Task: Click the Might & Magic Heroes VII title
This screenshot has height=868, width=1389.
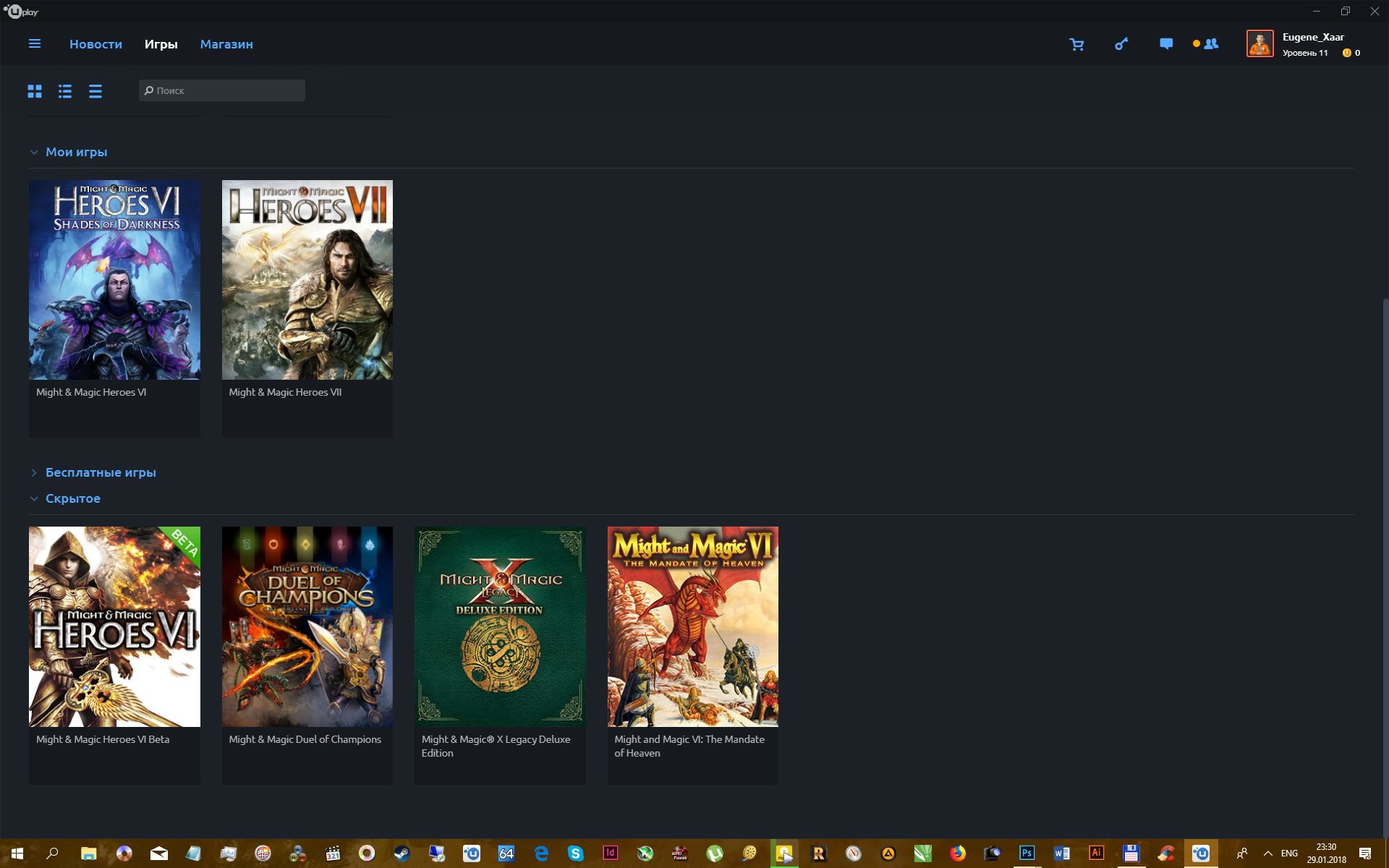Action: tap(285, 392)
